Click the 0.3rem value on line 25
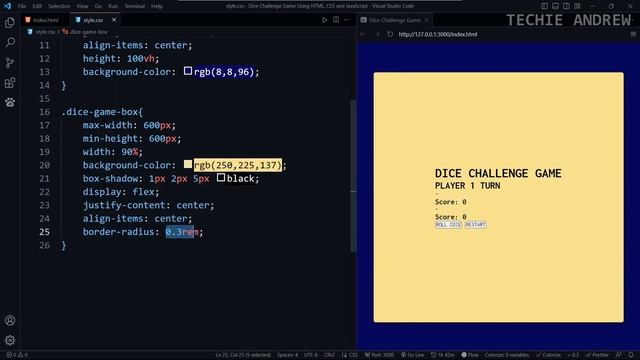Screen dimensions: 640x360 click(x=182, y=232)
